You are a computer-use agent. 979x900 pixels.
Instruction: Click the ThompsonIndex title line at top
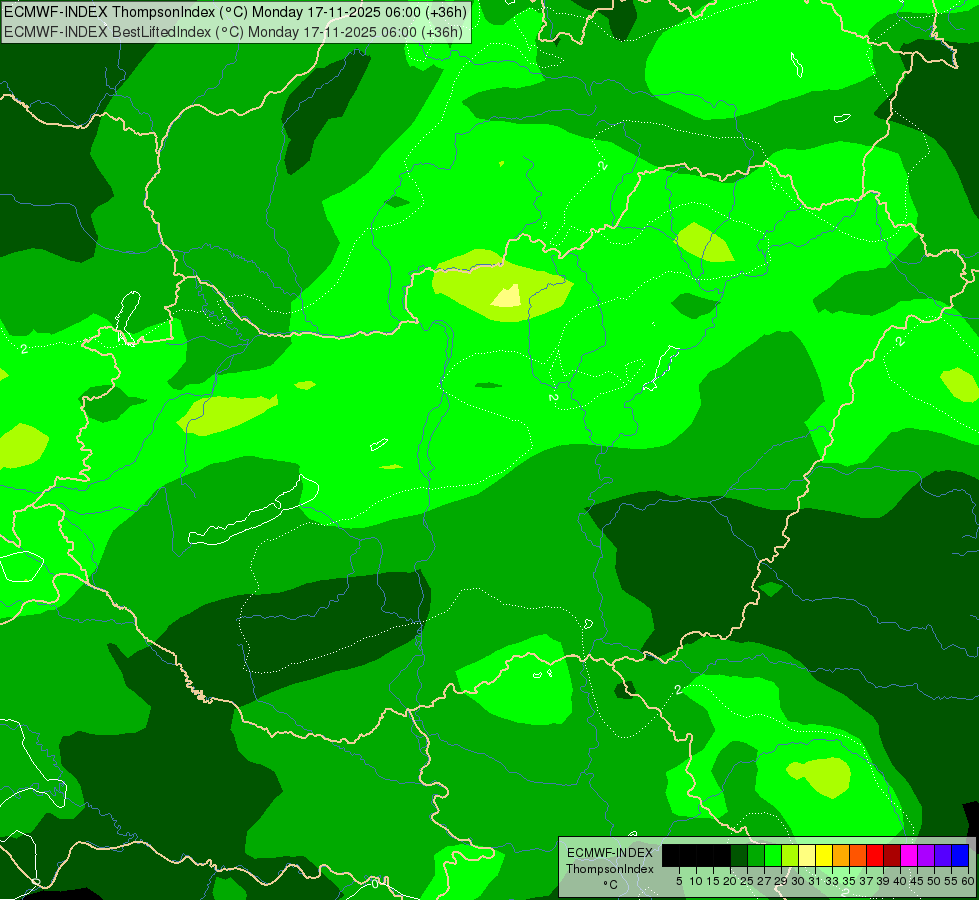pyautogui.click(x=235, y=11)
